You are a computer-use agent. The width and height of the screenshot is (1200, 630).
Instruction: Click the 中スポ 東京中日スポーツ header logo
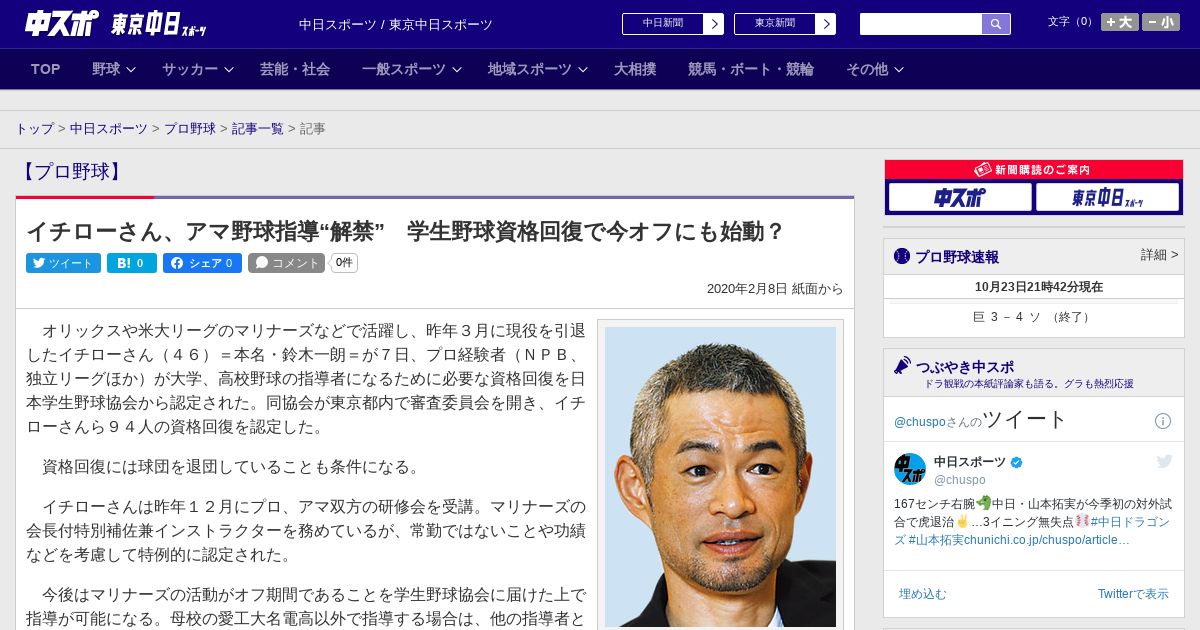pos(116,24)
